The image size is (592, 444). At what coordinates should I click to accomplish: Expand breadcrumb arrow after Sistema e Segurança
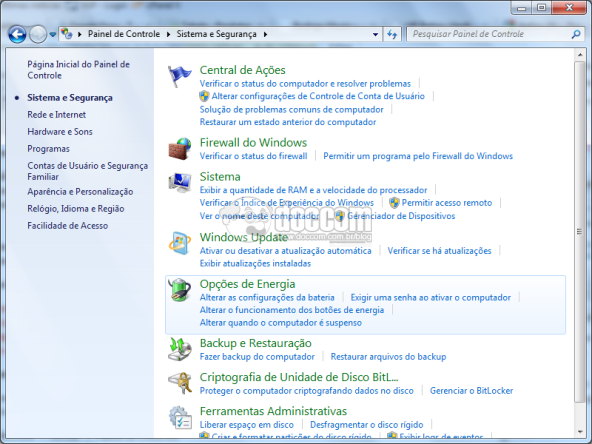[265, 34]
